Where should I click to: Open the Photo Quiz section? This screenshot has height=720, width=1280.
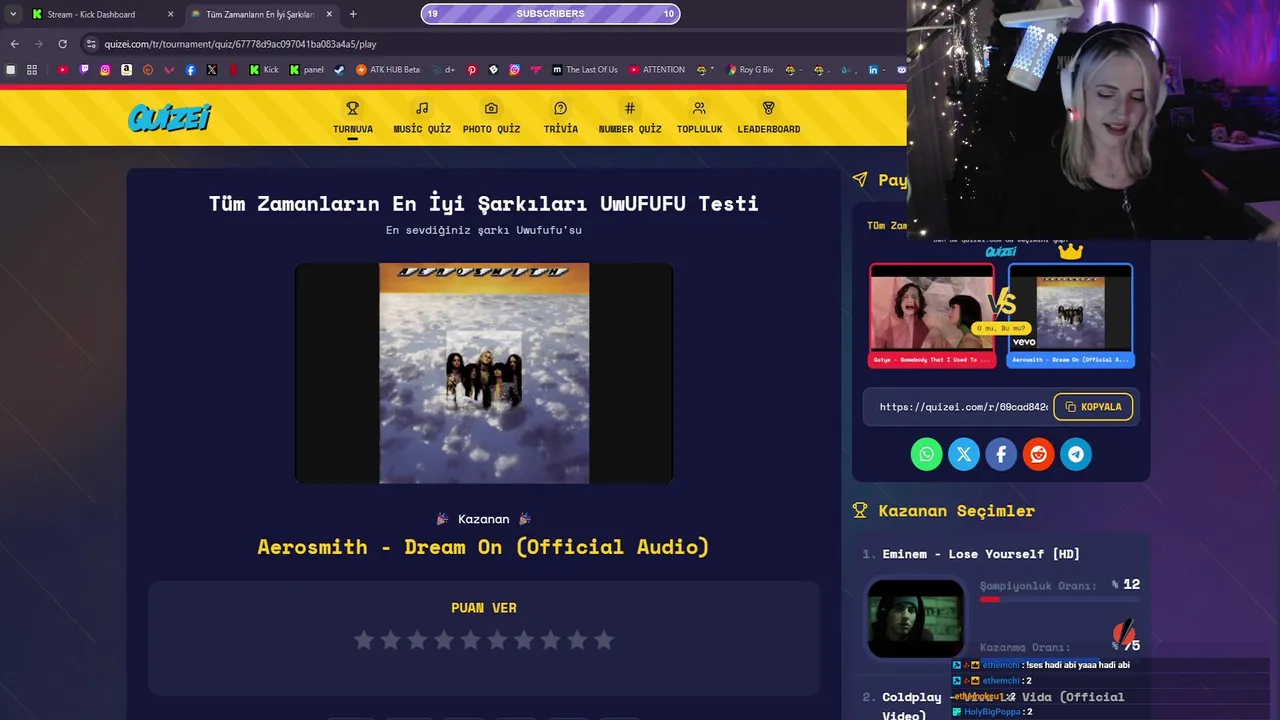pyautogui.click(x=491, y=118)
